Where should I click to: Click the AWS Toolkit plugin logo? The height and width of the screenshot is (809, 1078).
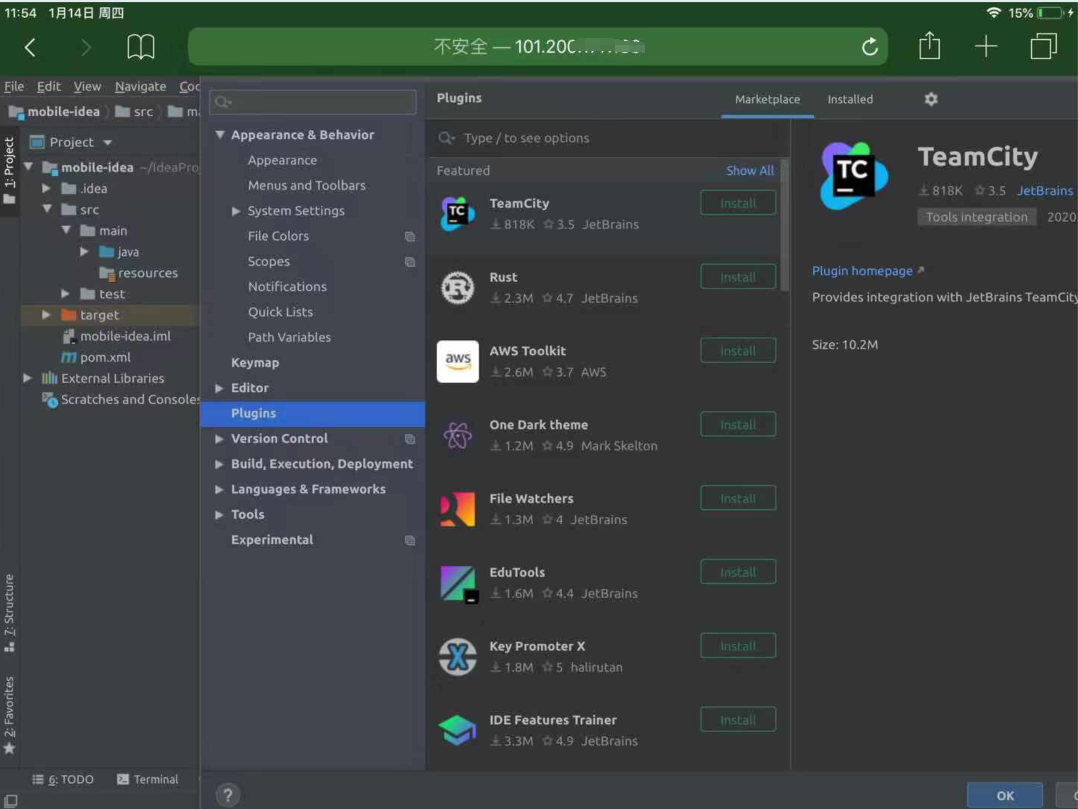457,361
